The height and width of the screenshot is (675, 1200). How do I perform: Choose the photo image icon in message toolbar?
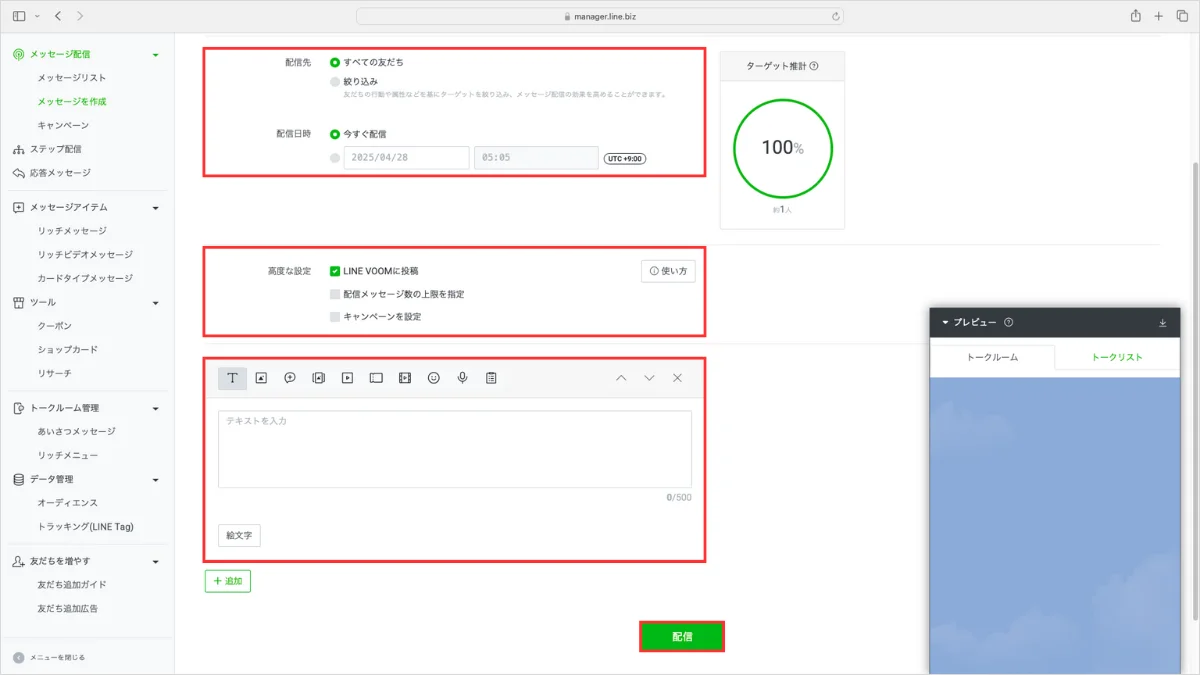click(261, 378)
